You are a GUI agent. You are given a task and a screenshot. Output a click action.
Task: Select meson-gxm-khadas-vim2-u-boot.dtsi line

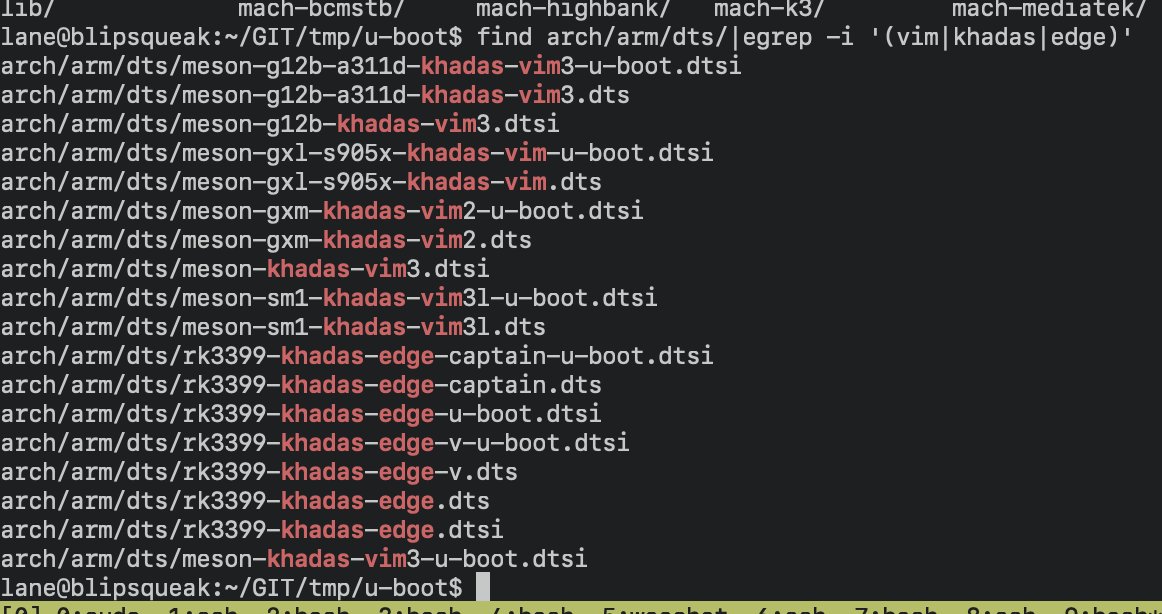(x=322, y=211)
